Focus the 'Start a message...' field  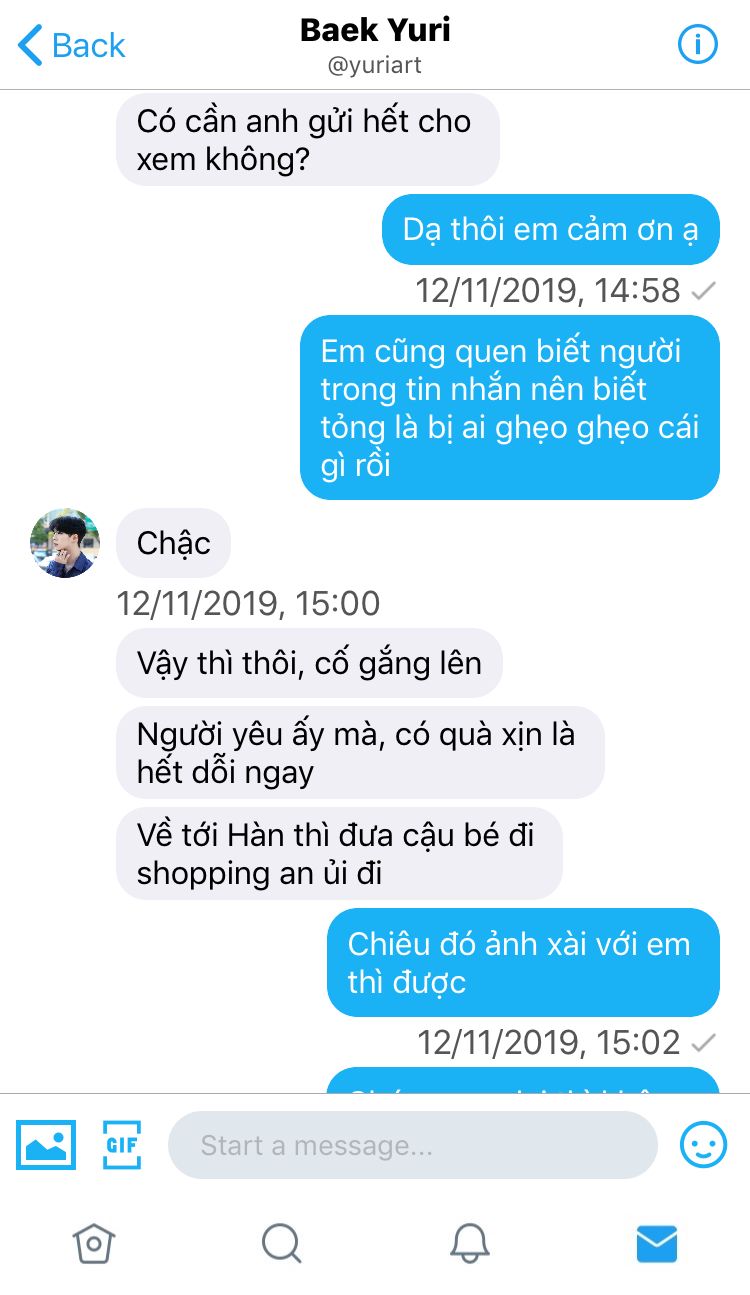[413, 1145]
